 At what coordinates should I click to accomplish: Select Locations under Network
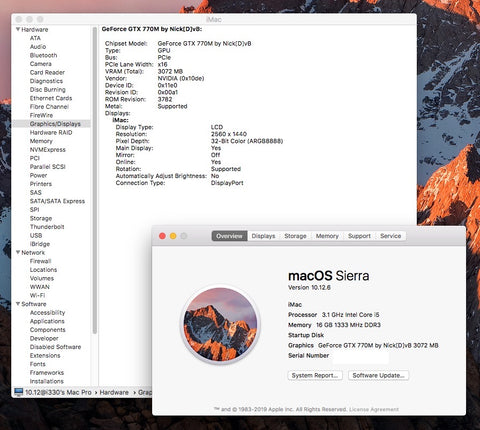pos(43,270)
